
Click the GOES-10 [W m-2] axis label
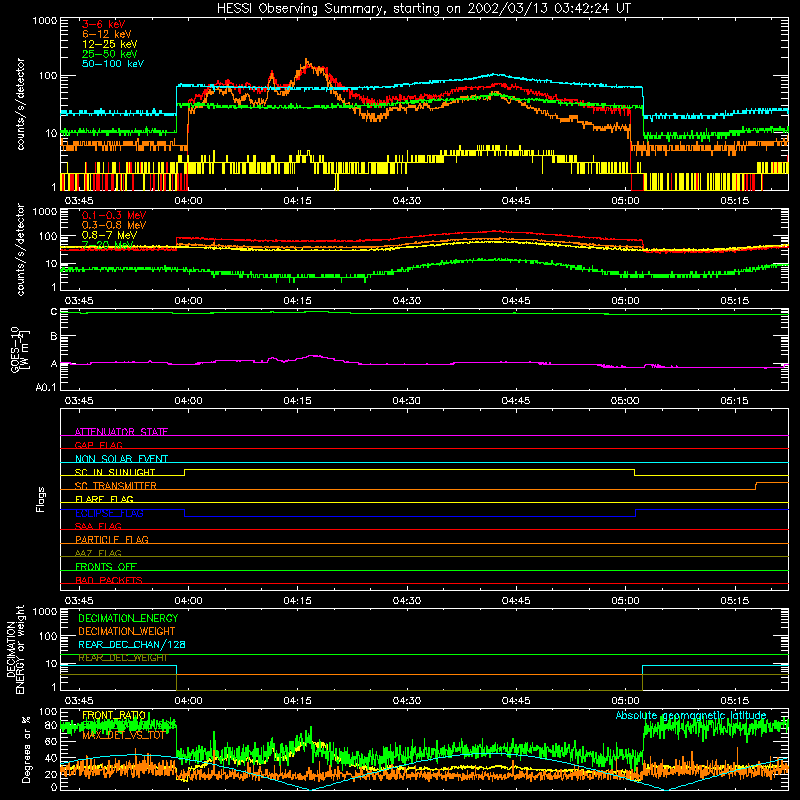19,349
